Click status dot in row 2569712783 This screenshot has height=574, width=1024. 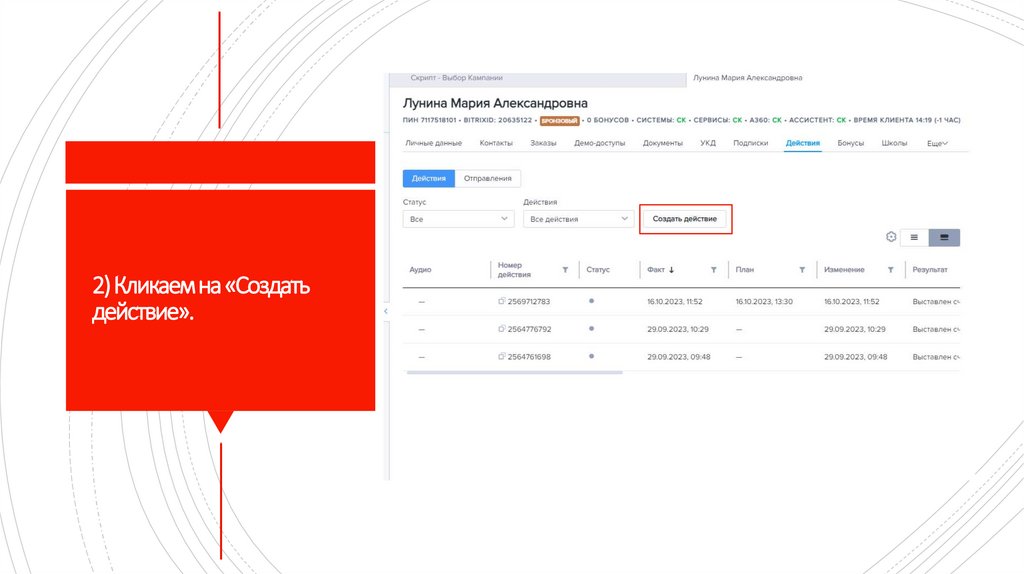[x=591, y=301]
